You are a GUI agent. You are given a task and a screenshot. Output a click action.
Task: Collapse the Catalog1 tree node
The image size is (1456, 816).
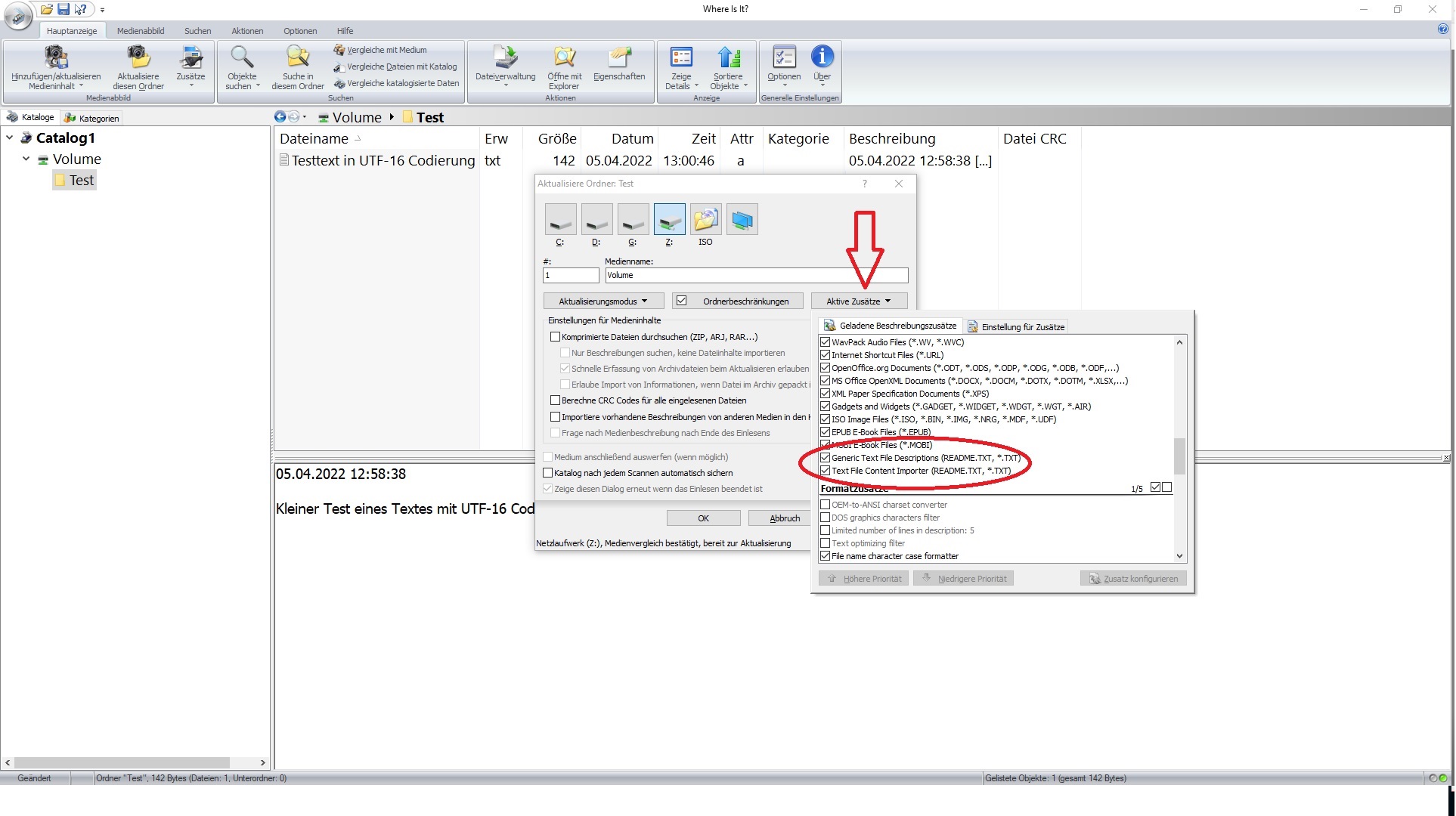point(10,138)
